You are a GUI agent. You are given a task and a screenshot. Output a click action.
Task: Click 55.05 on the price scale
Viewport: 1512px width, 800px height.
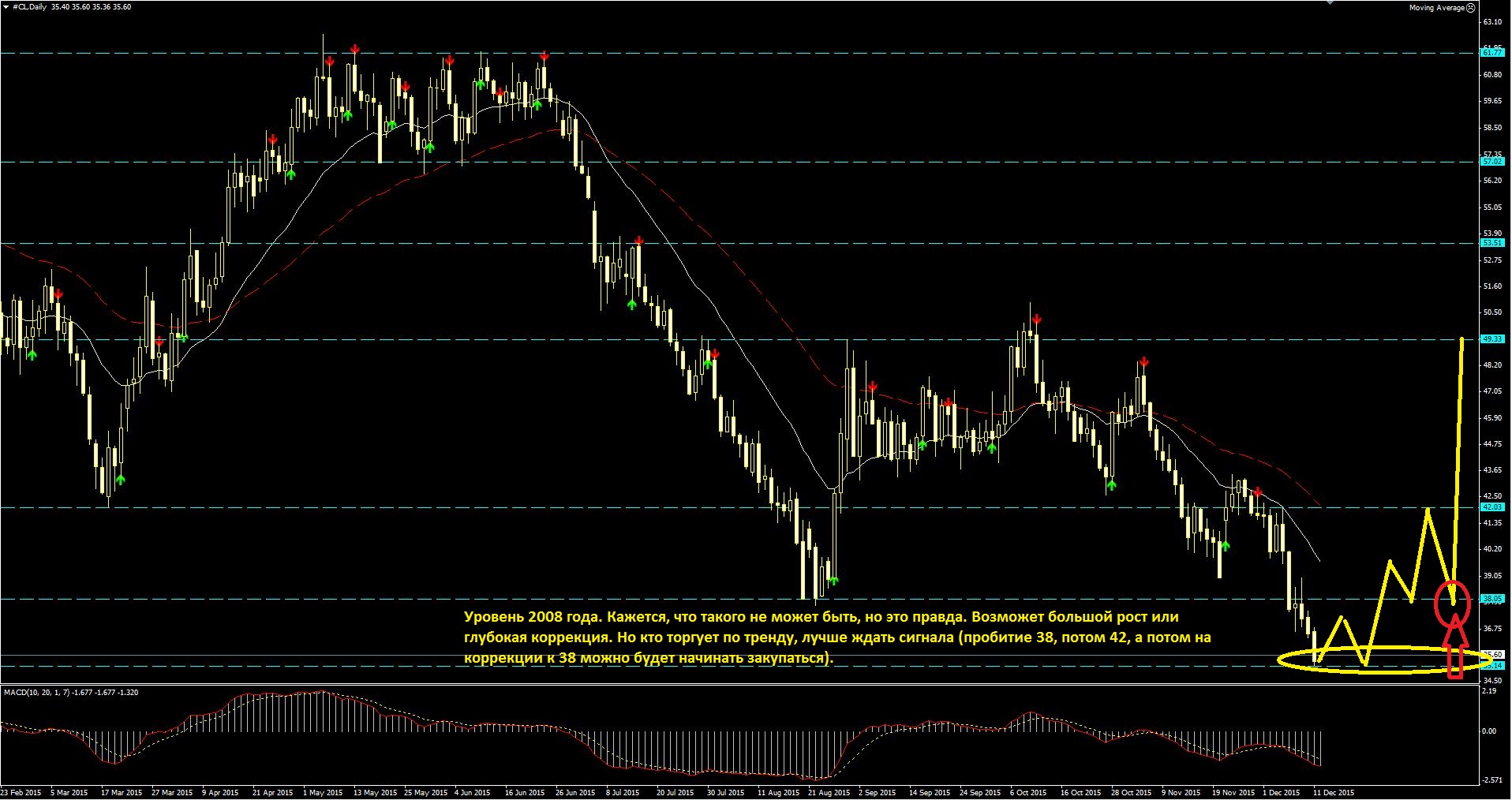pyautogui.click(x=1492, y=207)
